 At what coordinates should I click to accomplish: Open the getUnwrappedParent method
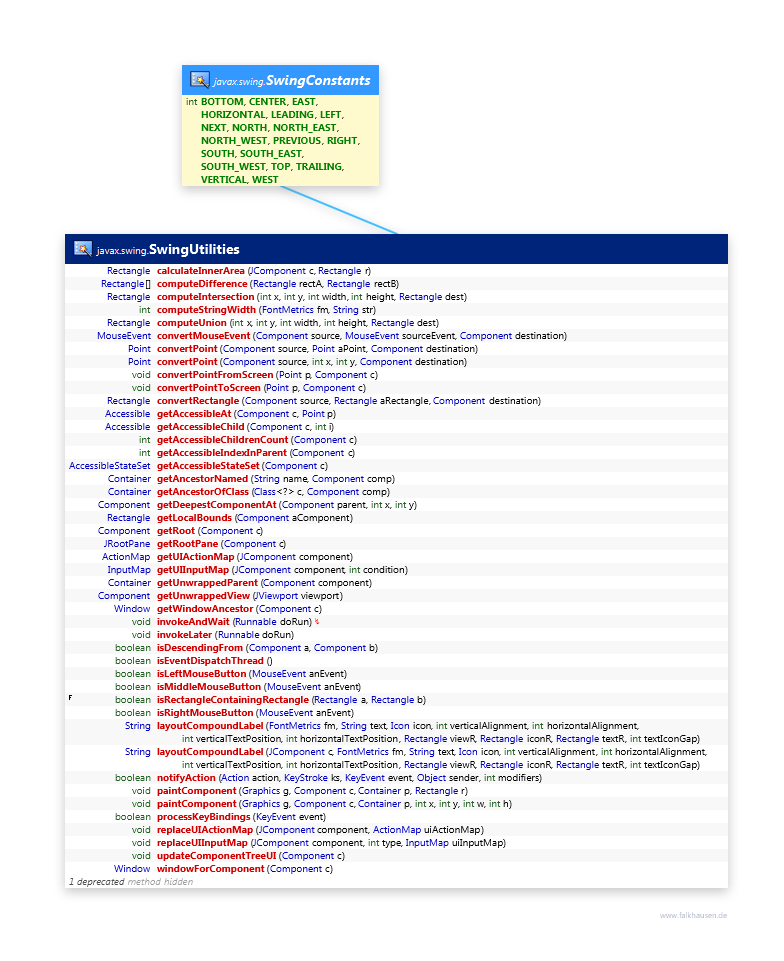point(207,583)
